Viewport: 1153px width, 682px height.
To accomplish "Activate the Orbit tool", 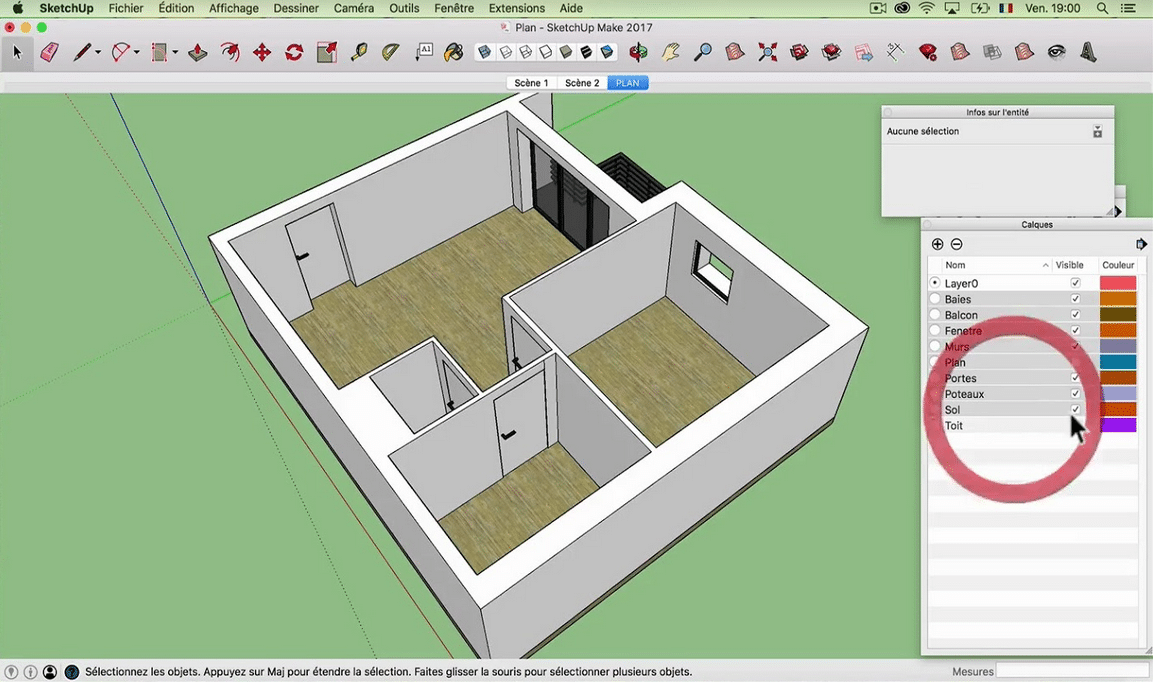I will click(x=638, y=51).
